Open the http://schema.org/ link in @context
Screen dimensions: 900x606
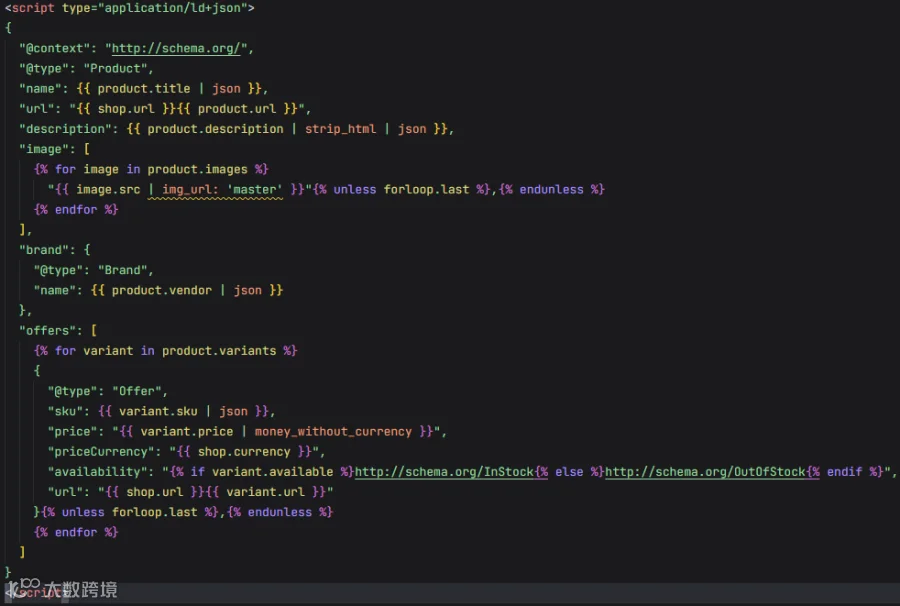coord(176,48)
